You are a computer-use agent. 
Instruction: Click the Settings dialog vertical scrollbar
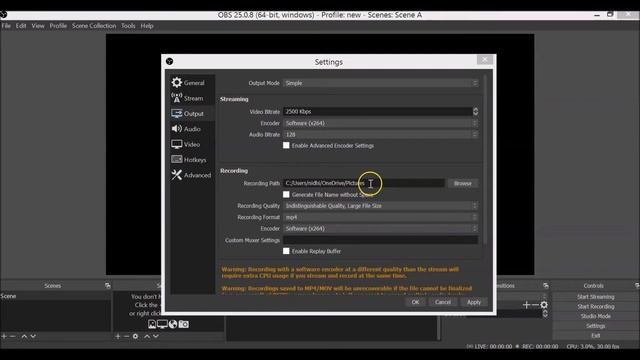click(485, 160)
